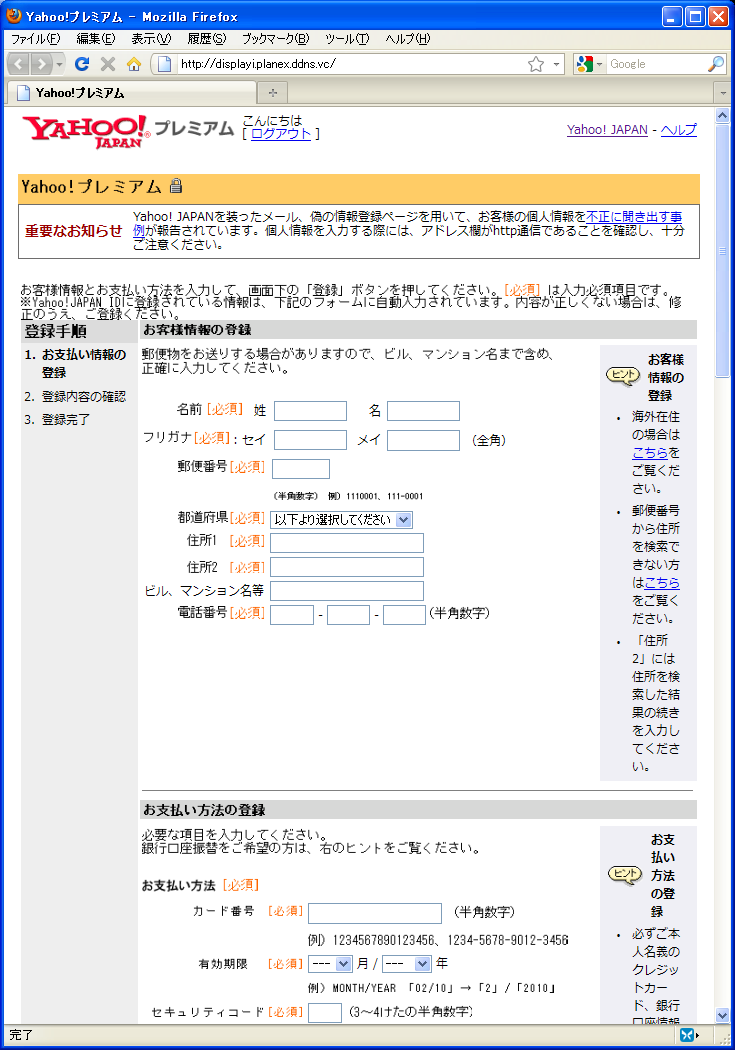Click the Firefox back arrow button
This screenshot has width=735, height=1050.
19,64
